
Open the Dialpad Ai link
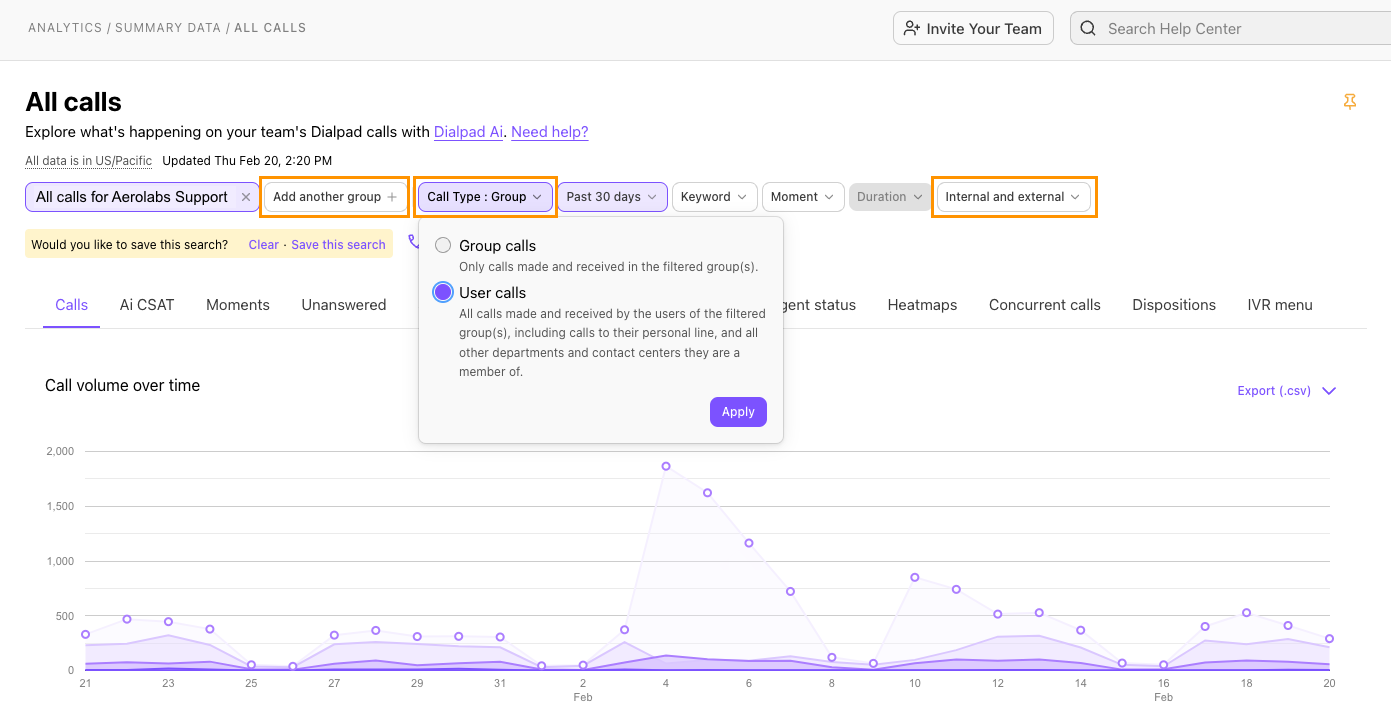click(468, 132)
